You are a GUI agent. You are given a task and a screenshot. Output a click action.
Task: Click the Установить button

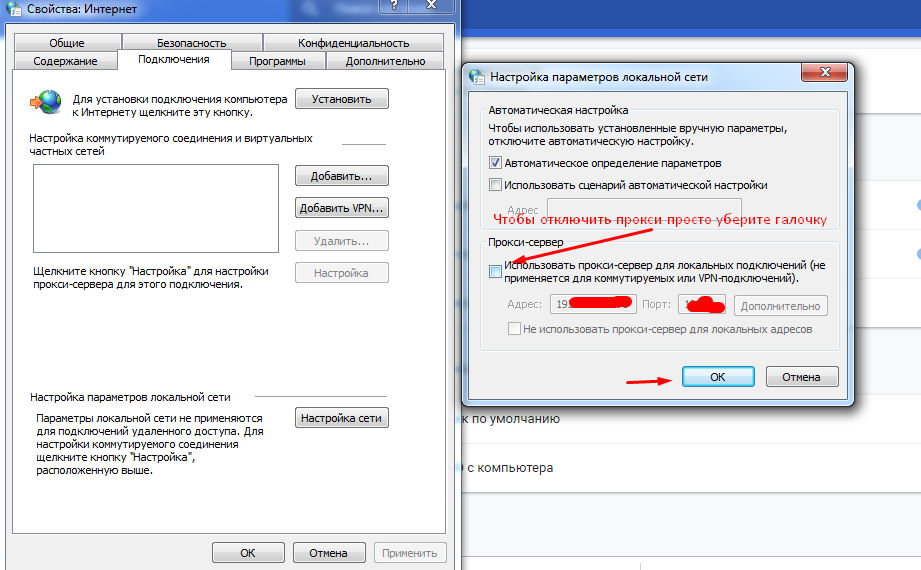click(x=342, y=99)
